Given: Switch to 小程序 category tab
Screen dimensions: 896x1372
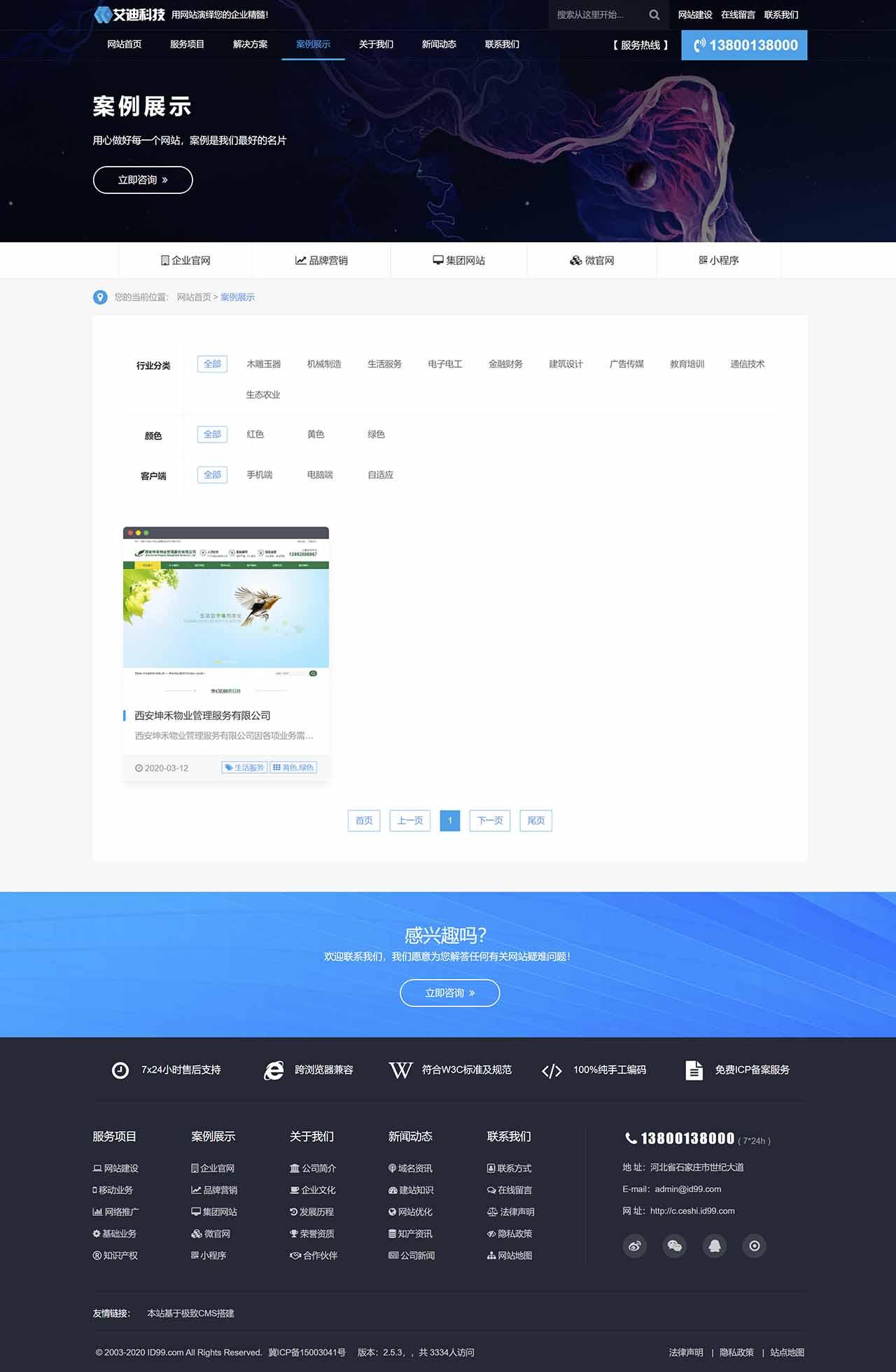Looking at the screenshot, I should tap(718, 261).
